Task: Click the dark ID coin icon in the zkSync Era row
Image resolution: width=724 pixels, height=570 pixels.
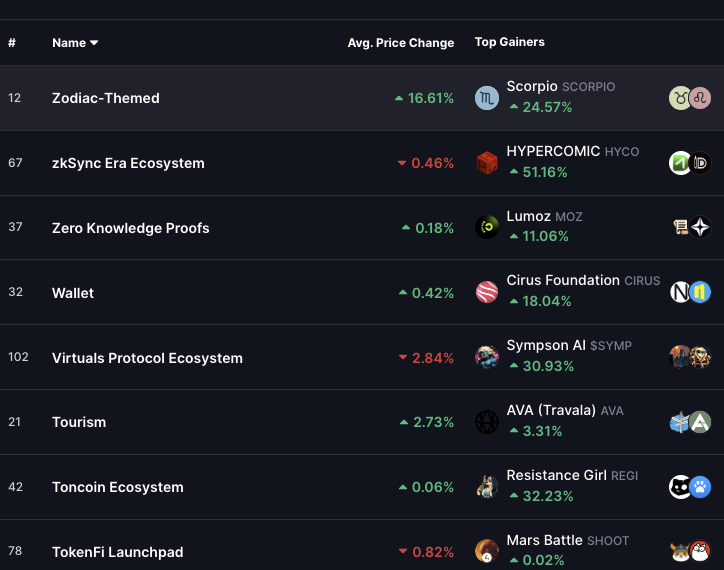Action: pos(700,163)
